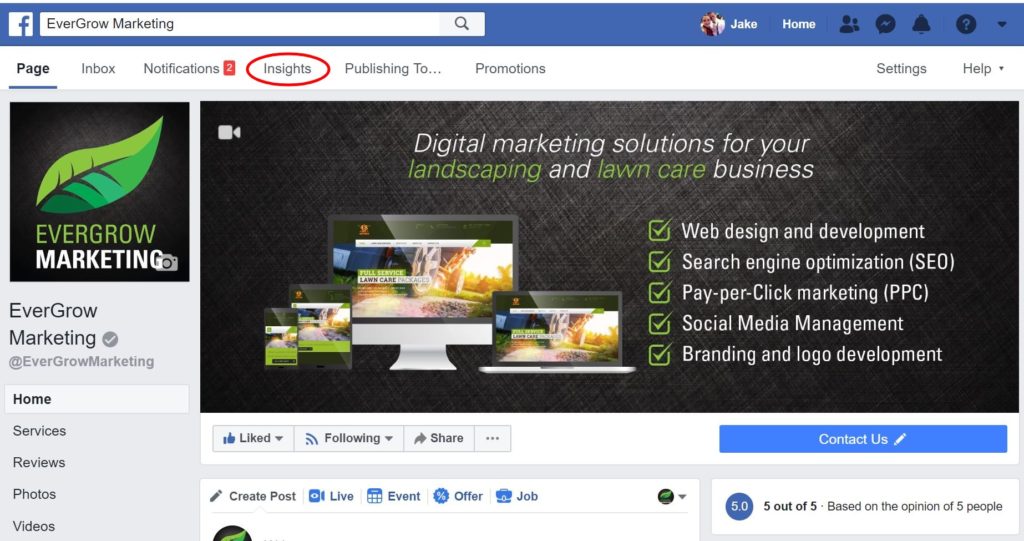
Task: Click the EverGrow Marketing search field
Action: coord(240,24)
